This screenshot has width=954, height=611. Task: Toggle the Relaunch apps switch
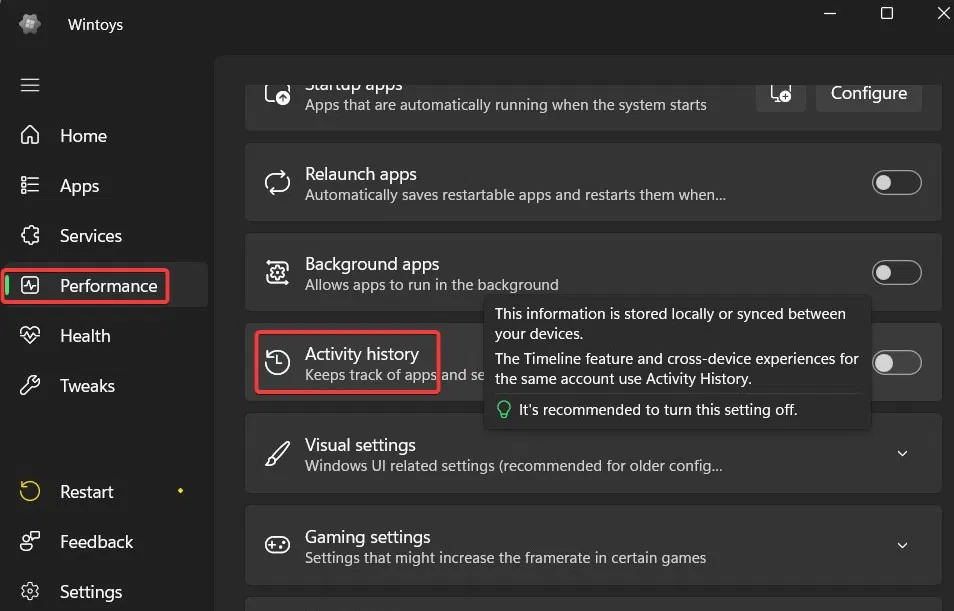896,183
